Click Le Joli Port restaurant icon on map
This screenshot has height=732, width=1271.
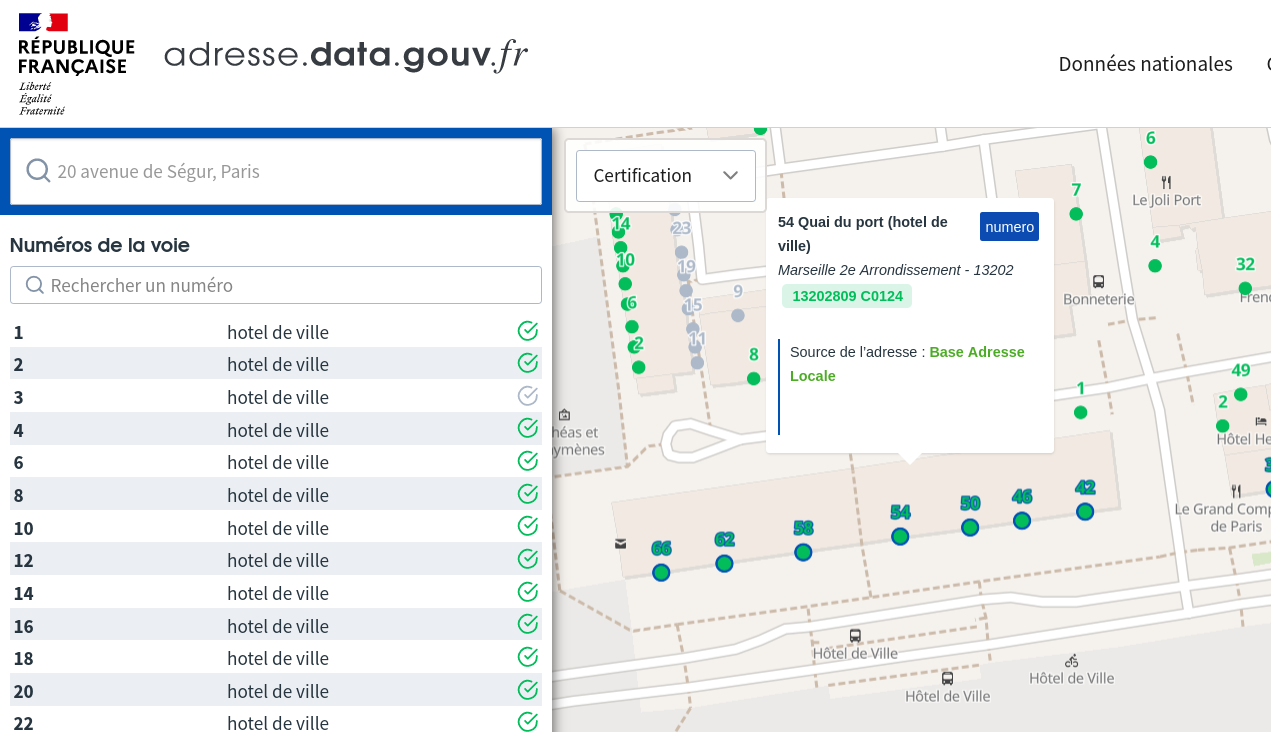1166,182
